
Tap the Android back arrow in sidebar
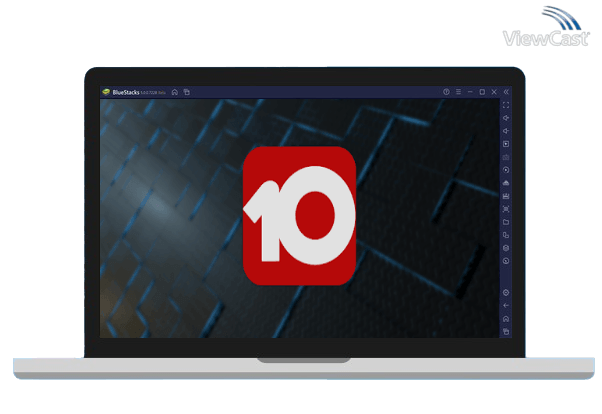point(506,305)
